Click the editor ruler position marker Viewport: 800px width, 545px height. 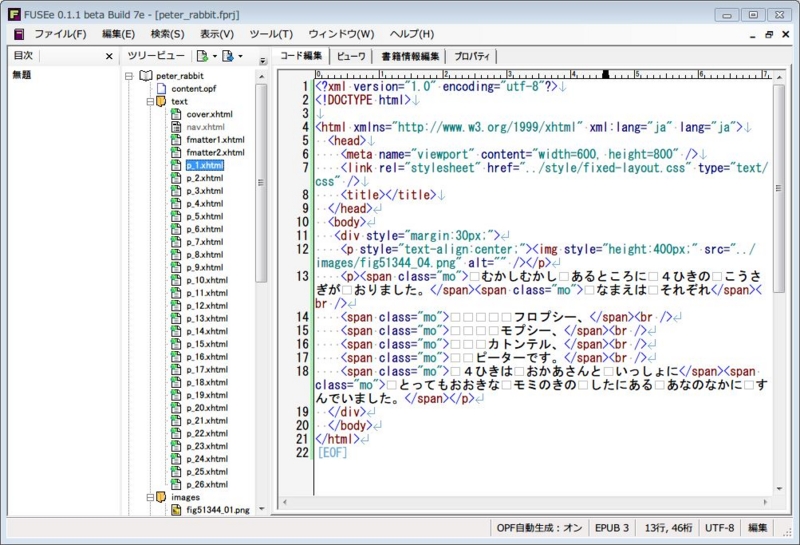[605, 75]
